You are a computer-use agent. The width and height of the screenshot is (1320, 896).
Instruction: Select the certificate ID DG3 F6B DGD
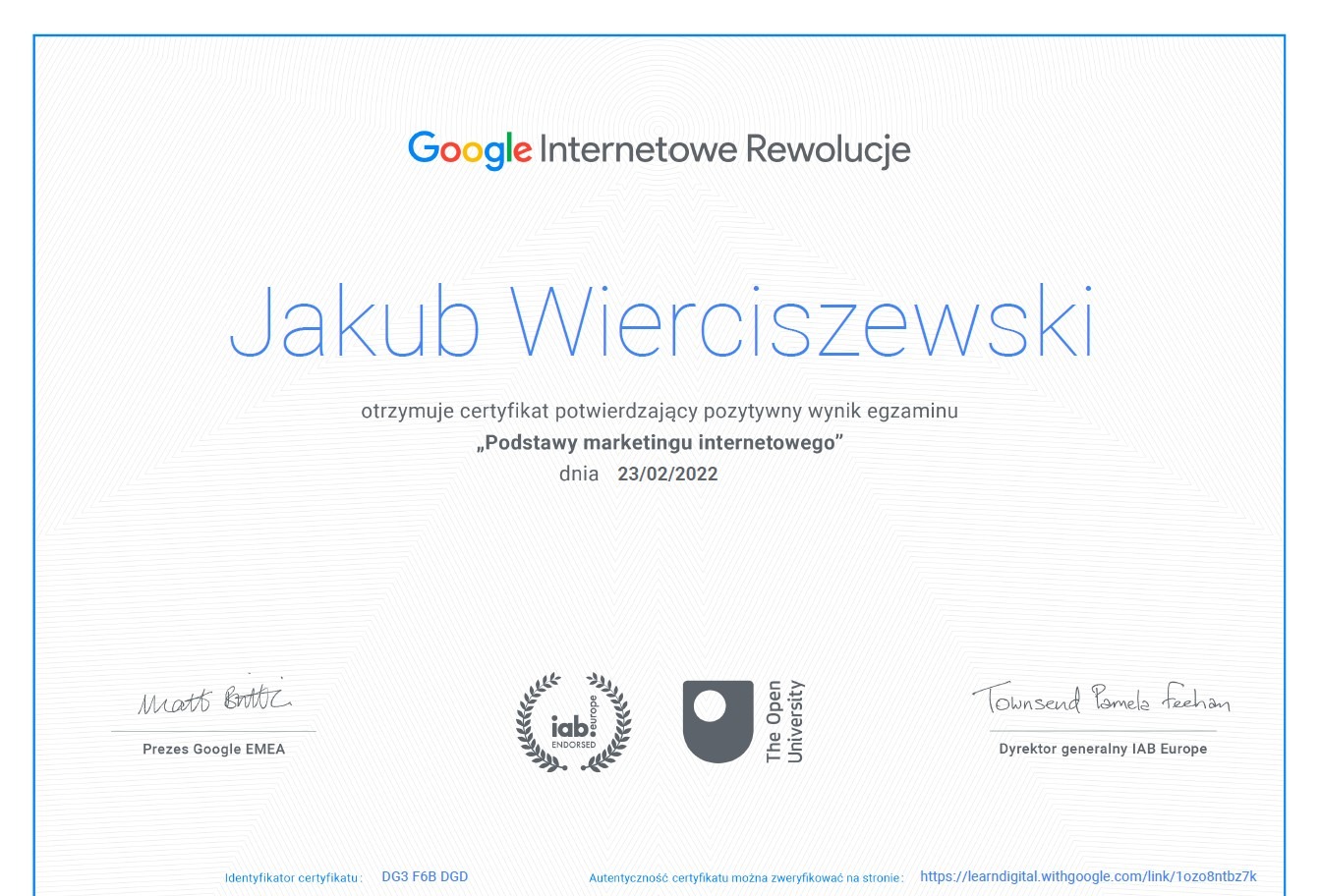[425, 876]
